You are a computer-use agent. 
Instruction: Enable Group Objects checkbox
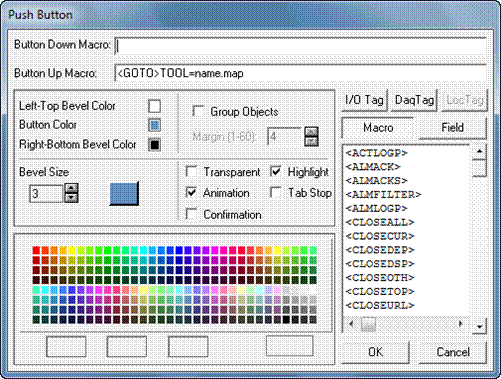(x=198, y=111)
